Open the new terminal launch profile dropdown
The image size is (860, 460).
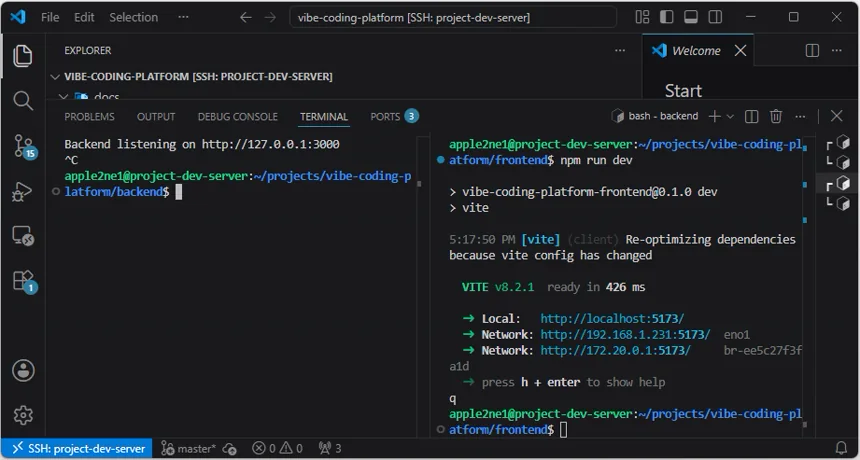click(x=730, y=116)
